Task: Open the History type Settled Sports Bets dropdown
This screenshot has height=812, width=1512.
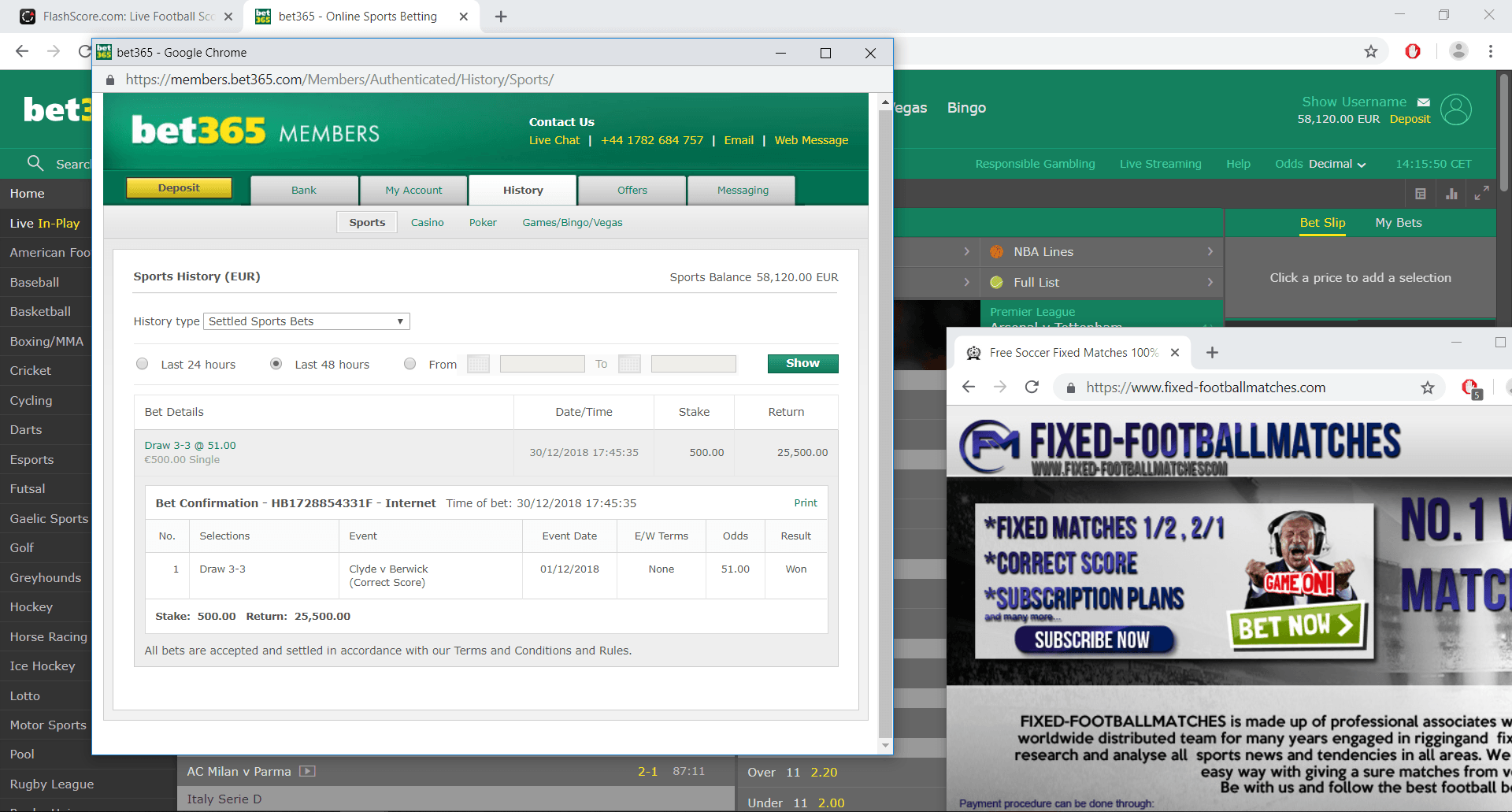Action: [307, 321]
